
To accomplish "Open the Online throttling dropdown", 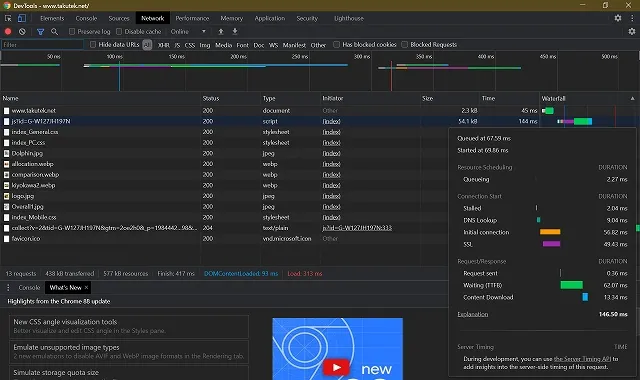I will [188, 31].
